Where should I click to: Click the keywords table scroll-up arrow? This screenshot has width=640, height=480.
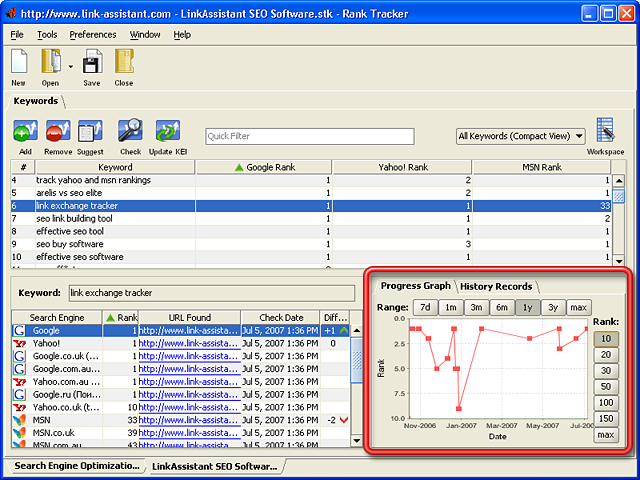click(x=619, y=181)
